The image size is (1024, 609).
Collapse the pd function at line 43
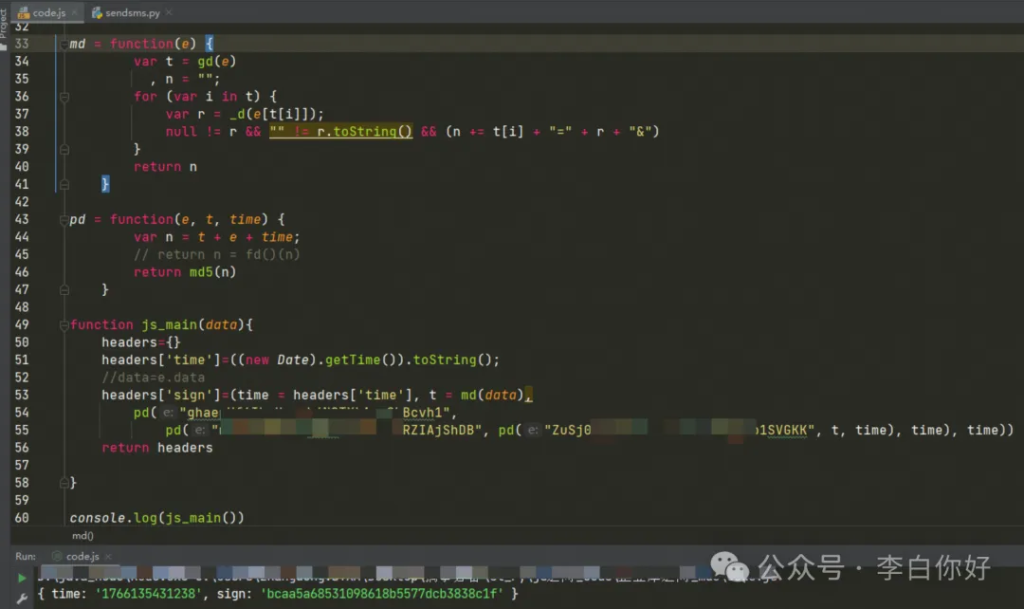coord(64,220)
